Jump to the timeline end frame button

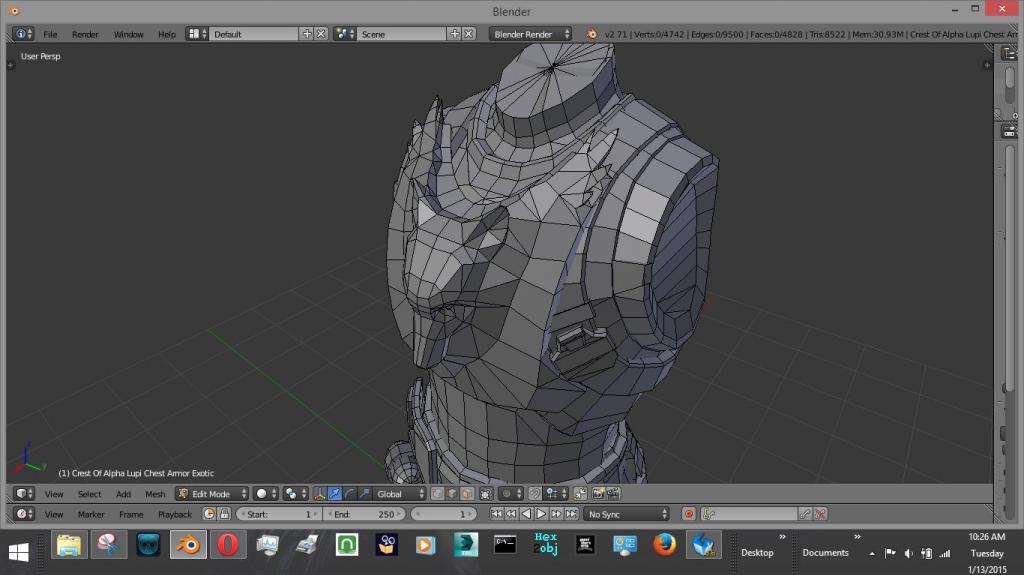click(x=571, y=514)
